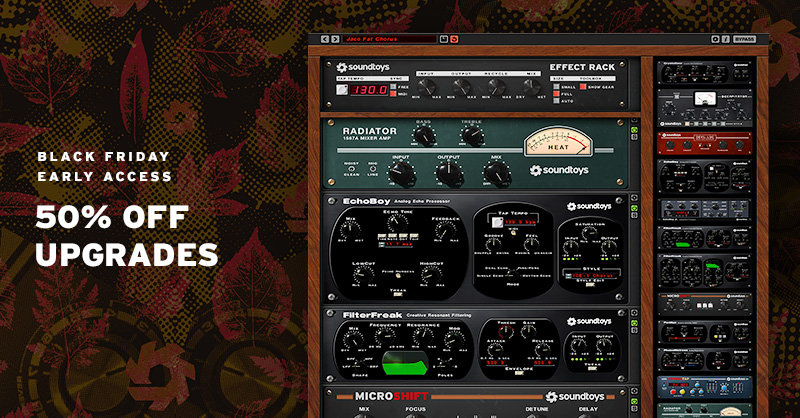
Task: Adjust the Effect Rack Input knob
Action: pyautogui.click(x=426, y=87)
